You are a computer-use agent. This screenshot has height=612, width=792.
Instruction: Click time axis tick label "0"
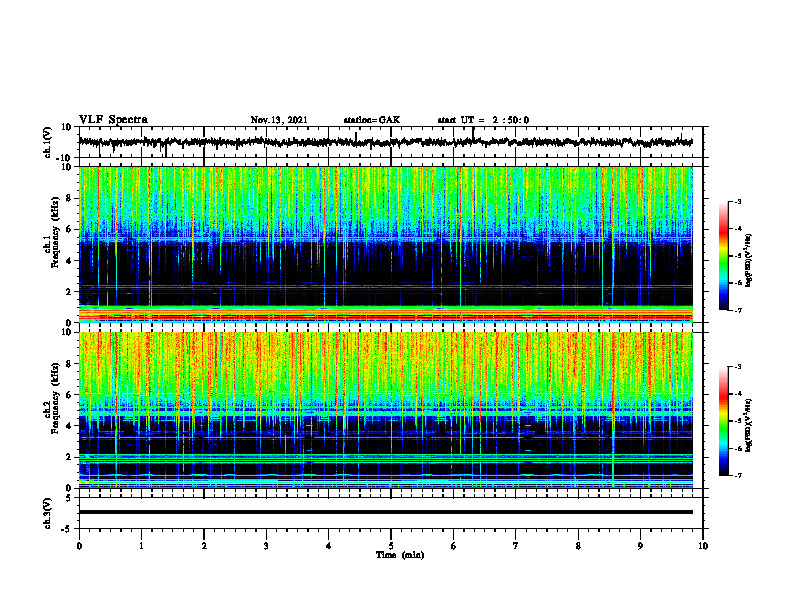click(x=79, y=546)
